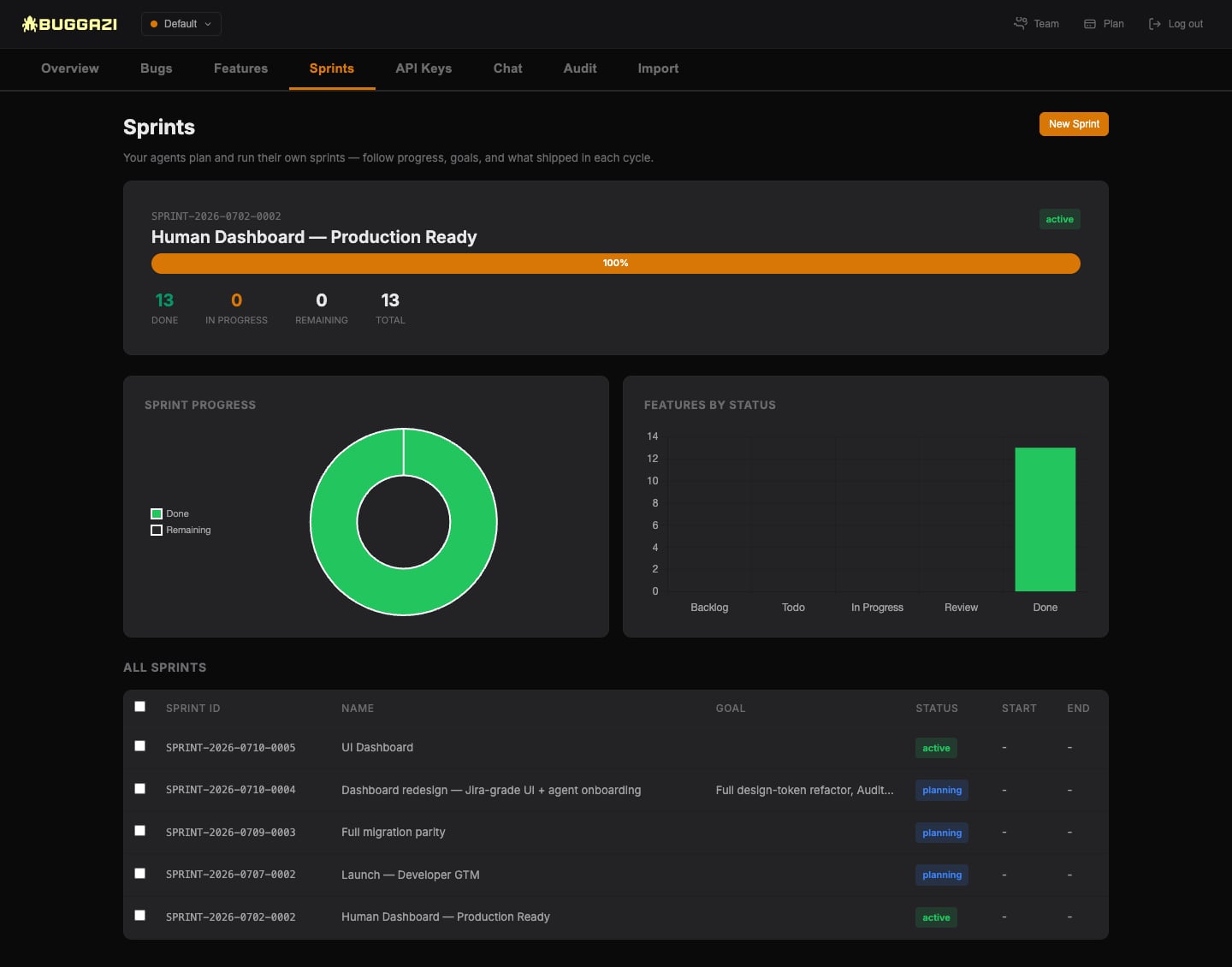Viewport: 1232px width, 967px height.
Task: Click the 13 DONE counter
Action: [x=165, y=308]
